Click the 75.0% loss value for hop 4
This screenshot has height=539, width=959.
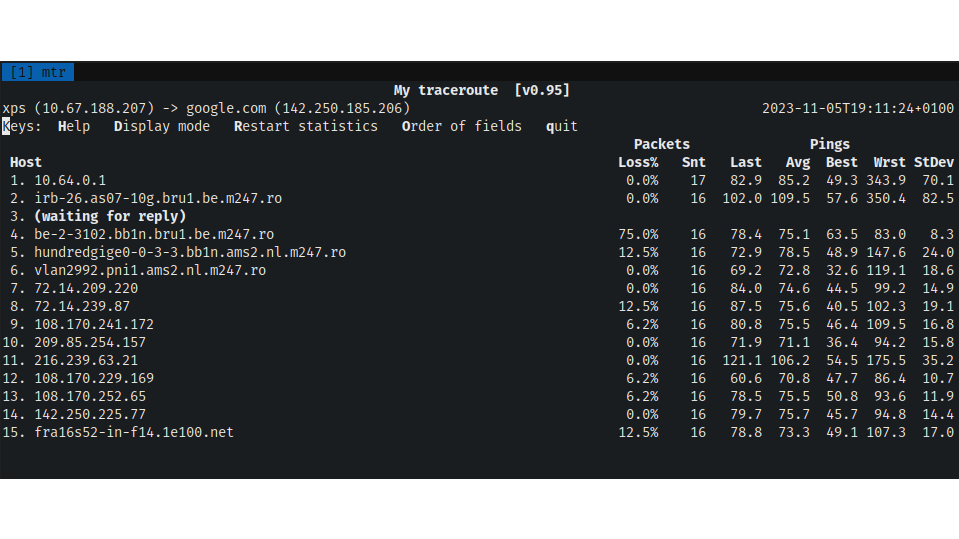pos(638,234)
